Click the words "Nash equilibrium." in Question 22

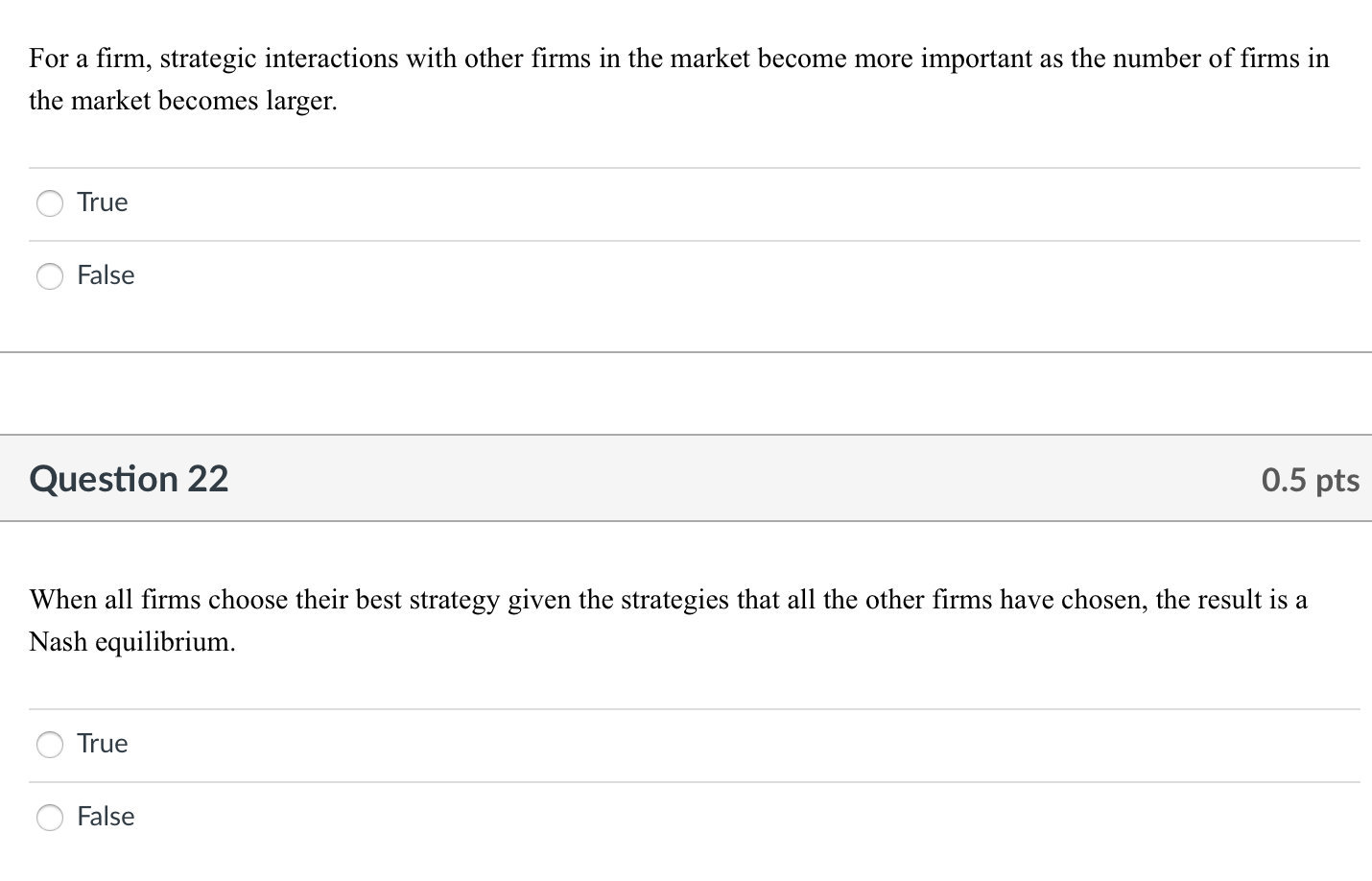[x=132, y=641]
